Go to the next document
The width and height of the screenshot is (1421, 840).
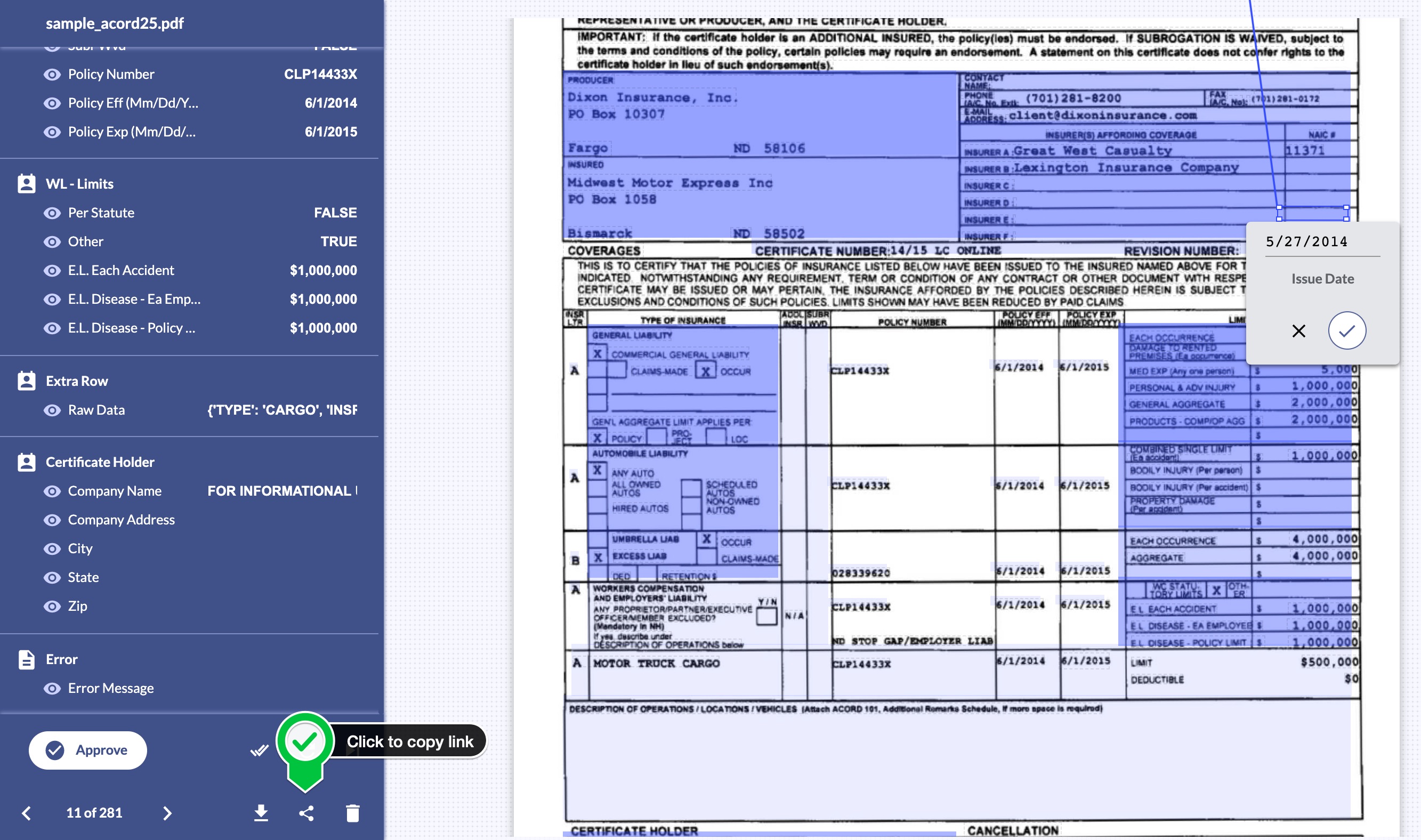click(167, 814)
